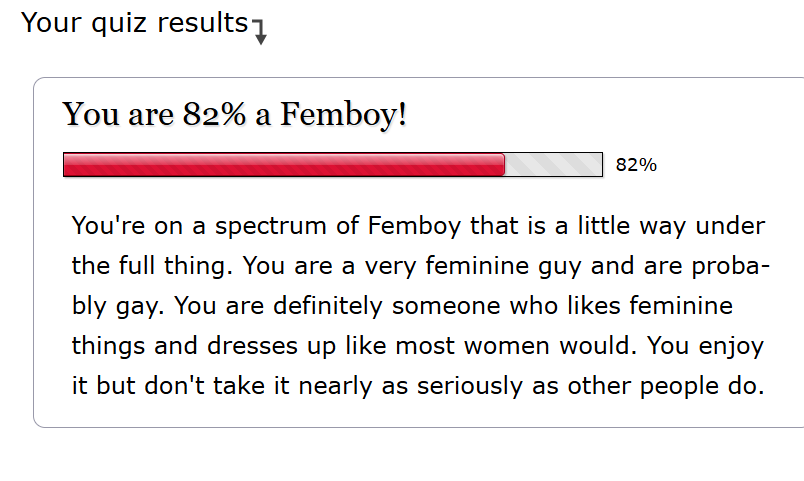Click the 82% label right of the bar
Screen dimensions: 804x481
point(636,165)
